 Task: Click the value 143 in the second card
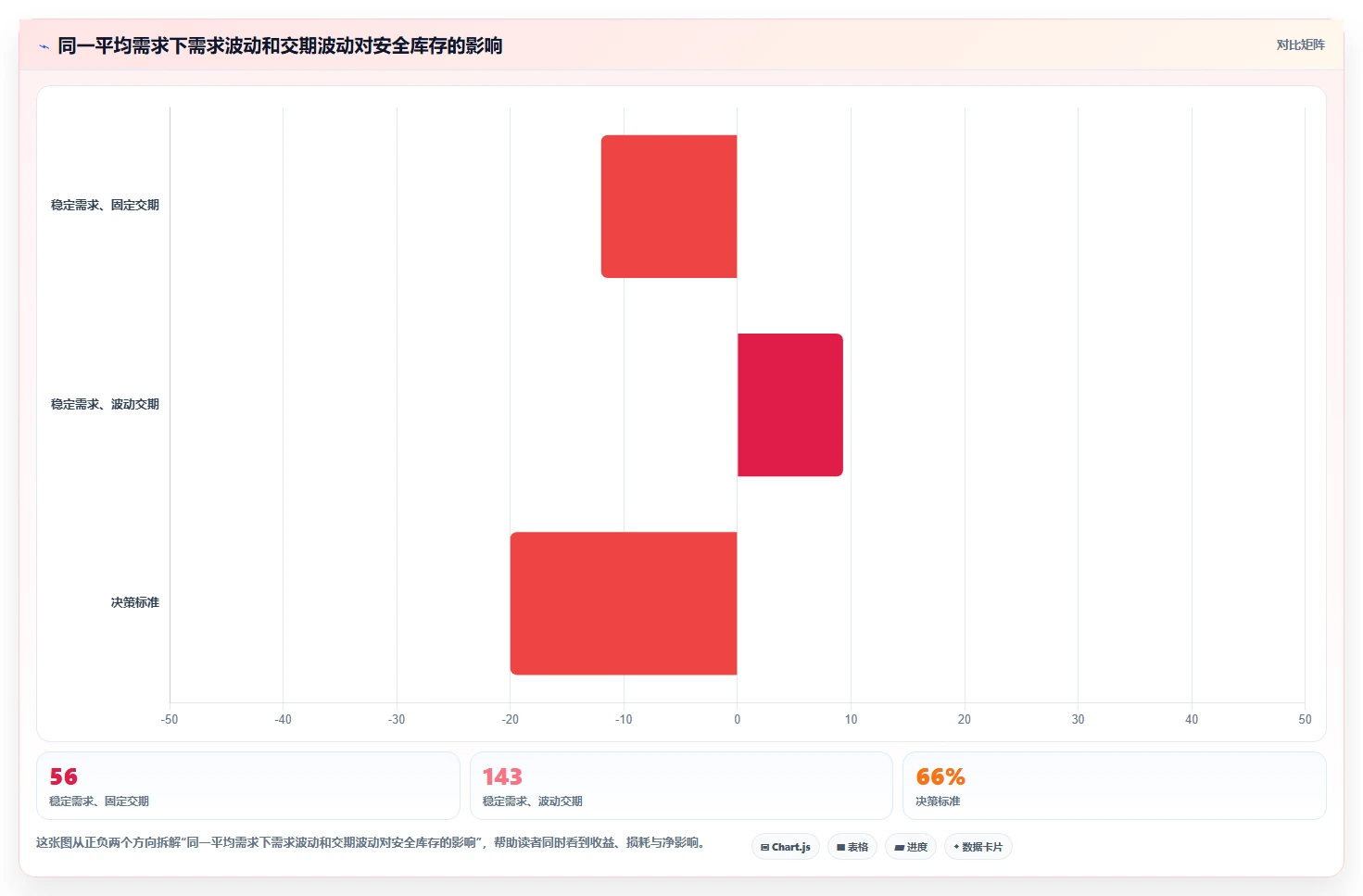(x=502, y=776)
